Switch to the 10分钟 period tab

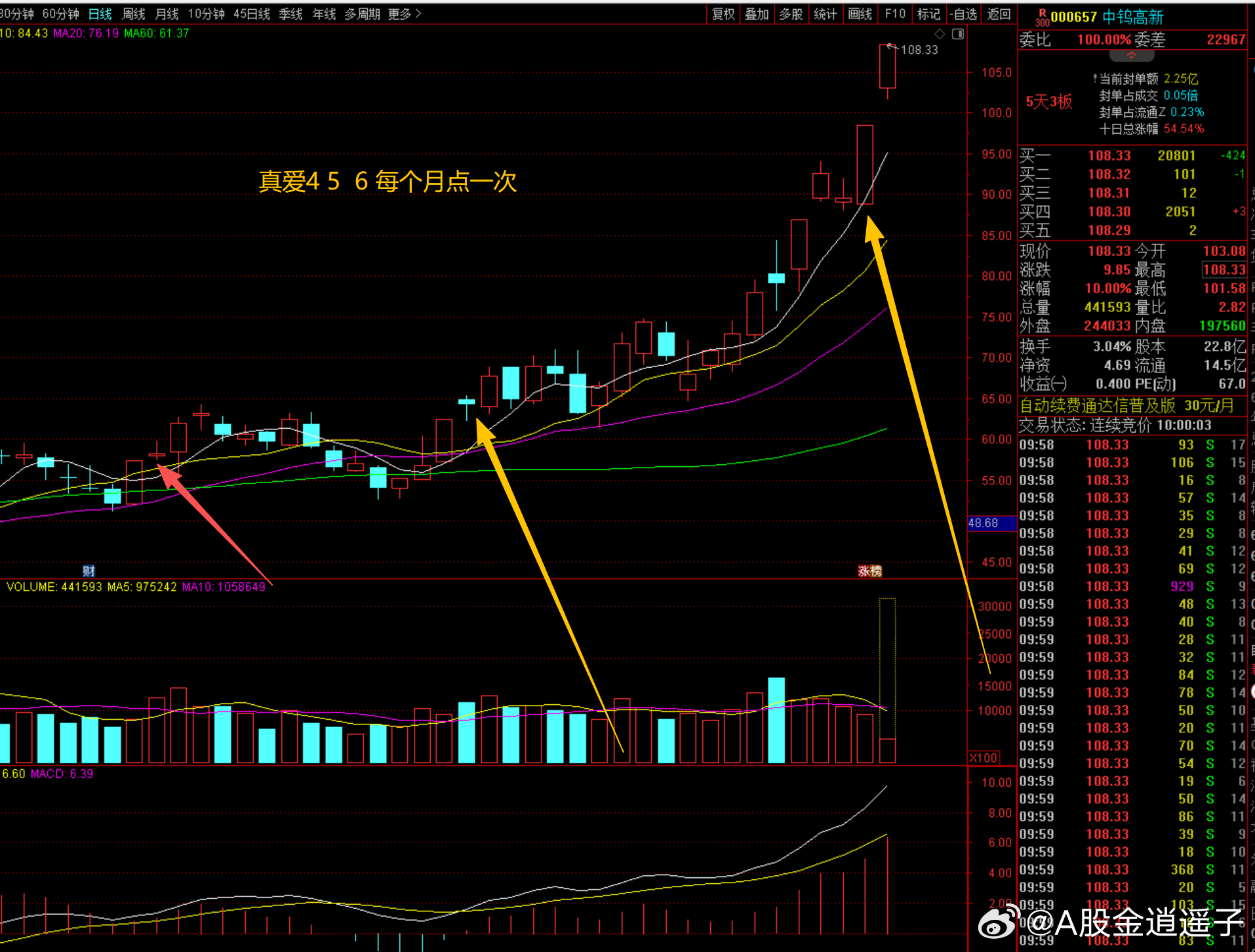pos(206,14)
